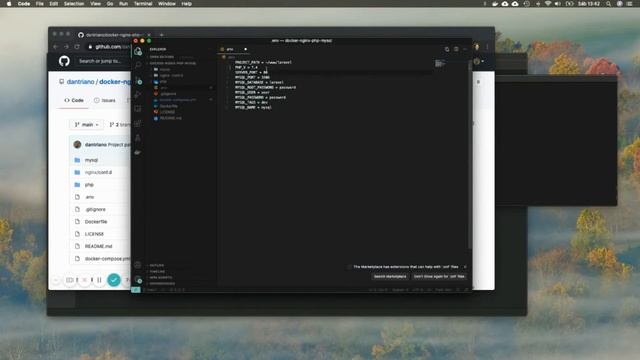Open the php folder on the GitHub page
This screenshot has width=640, height=360.
[x=89, y=185]
